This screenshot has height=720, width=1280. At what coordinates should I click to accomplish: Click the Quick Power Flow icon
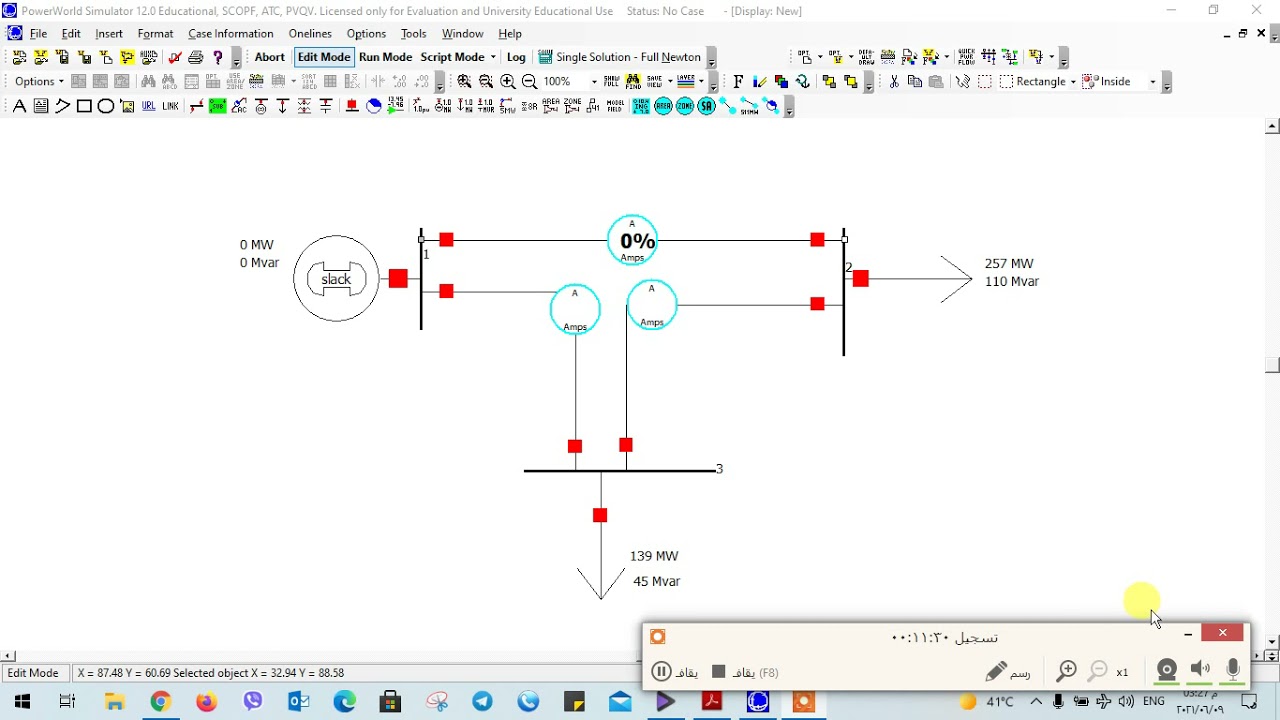(x=966, y=57)
